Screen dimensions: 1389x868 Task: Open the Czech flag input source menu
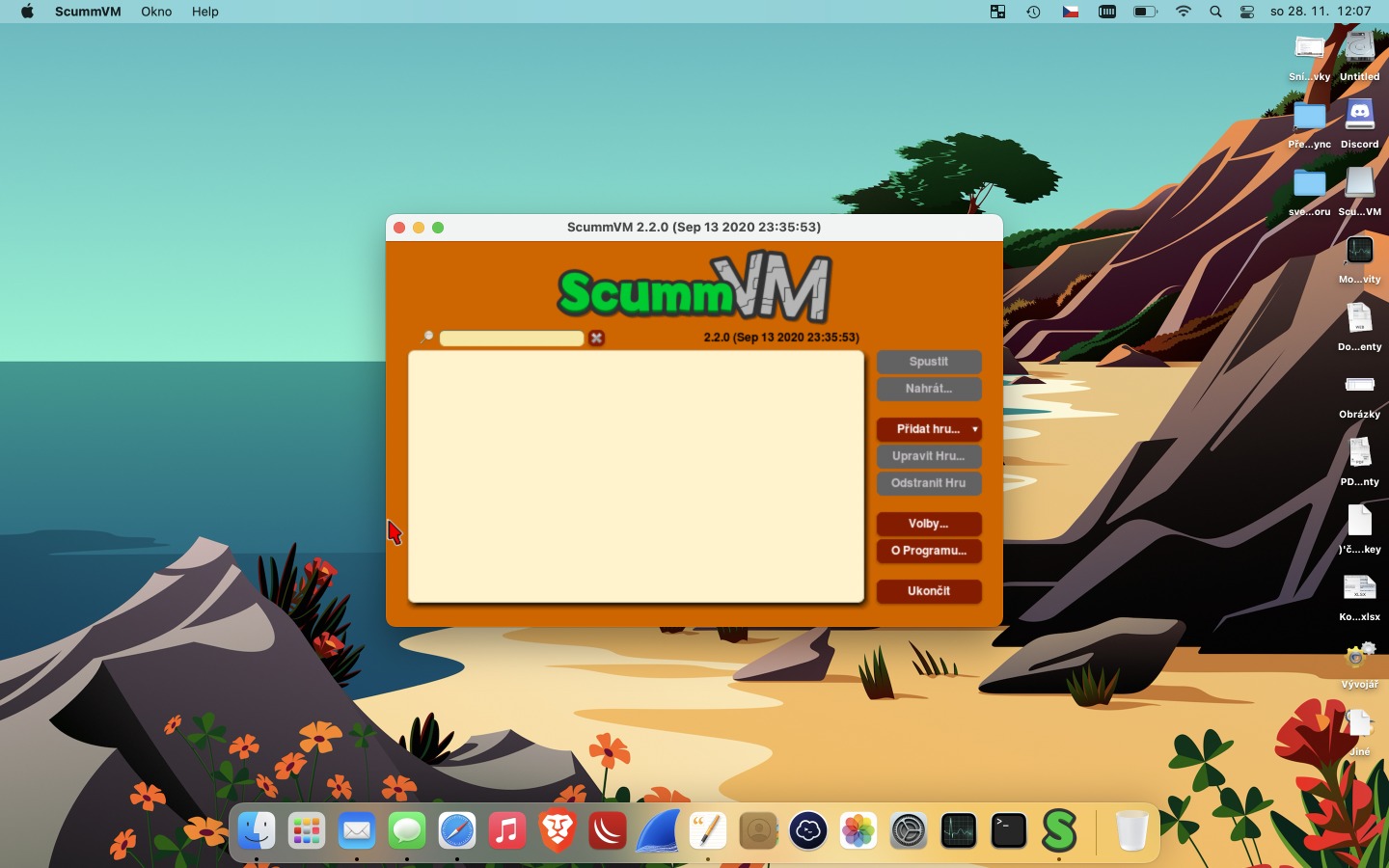coord(1071,12)
